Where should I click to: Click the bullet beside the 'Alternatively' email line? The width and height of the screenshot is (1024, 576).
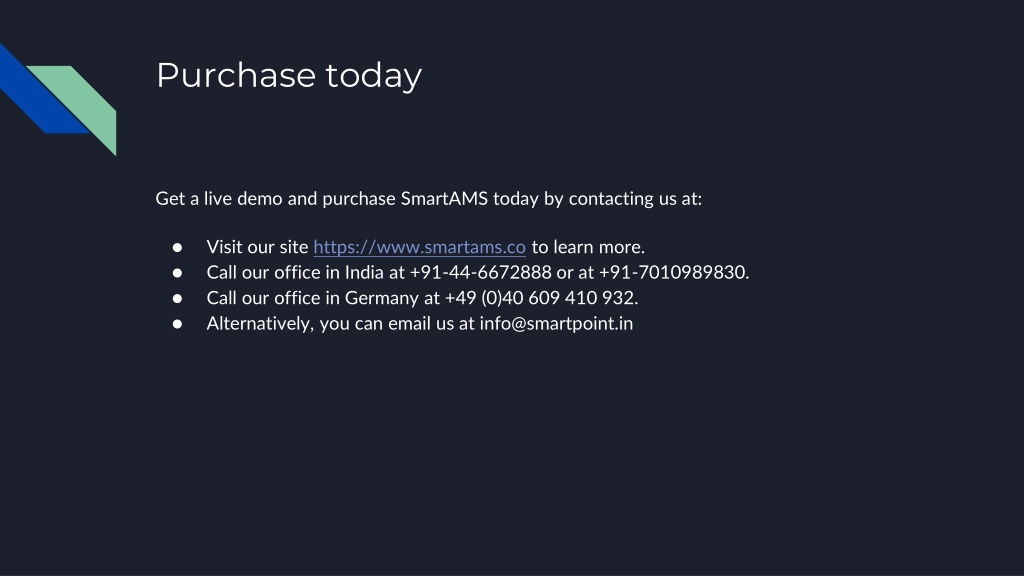[x=177, y=324]
